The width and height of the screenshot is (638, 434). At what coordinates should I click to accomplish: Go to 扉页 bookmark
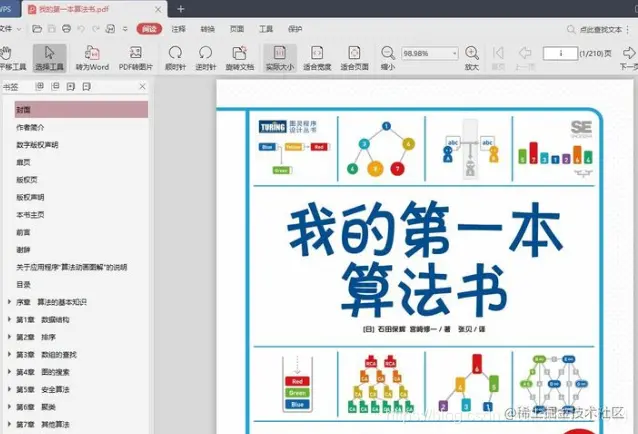click(23, 162)
